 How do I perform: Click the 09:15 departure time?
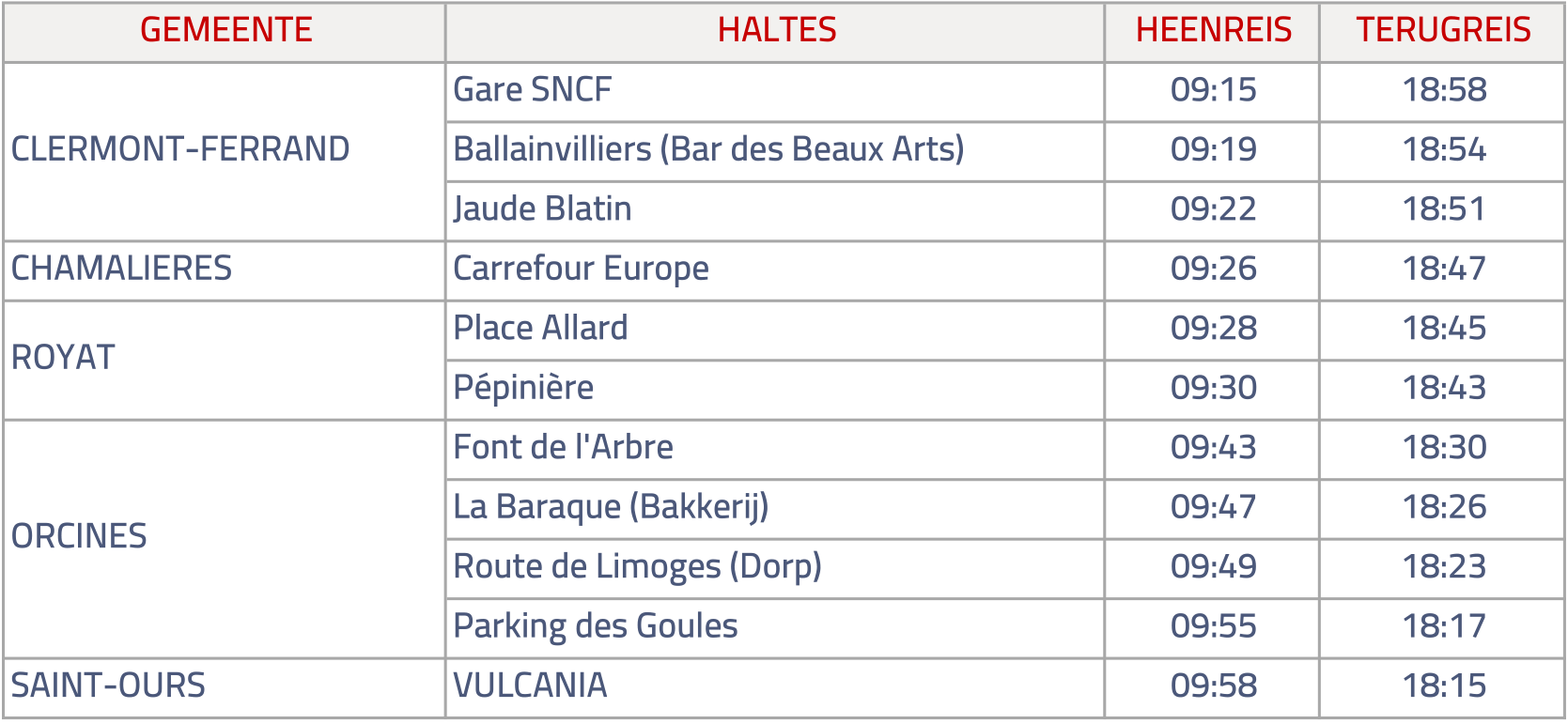[x=1213, y=90]
